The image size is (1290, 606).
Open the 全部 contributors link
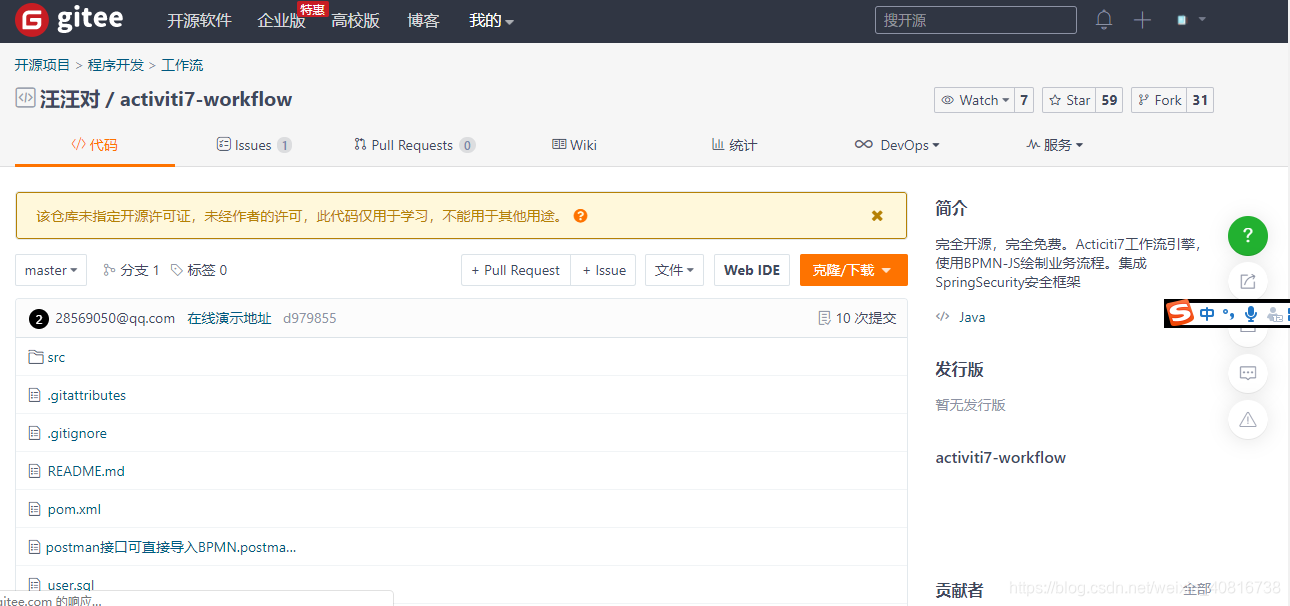point(1197,589)
